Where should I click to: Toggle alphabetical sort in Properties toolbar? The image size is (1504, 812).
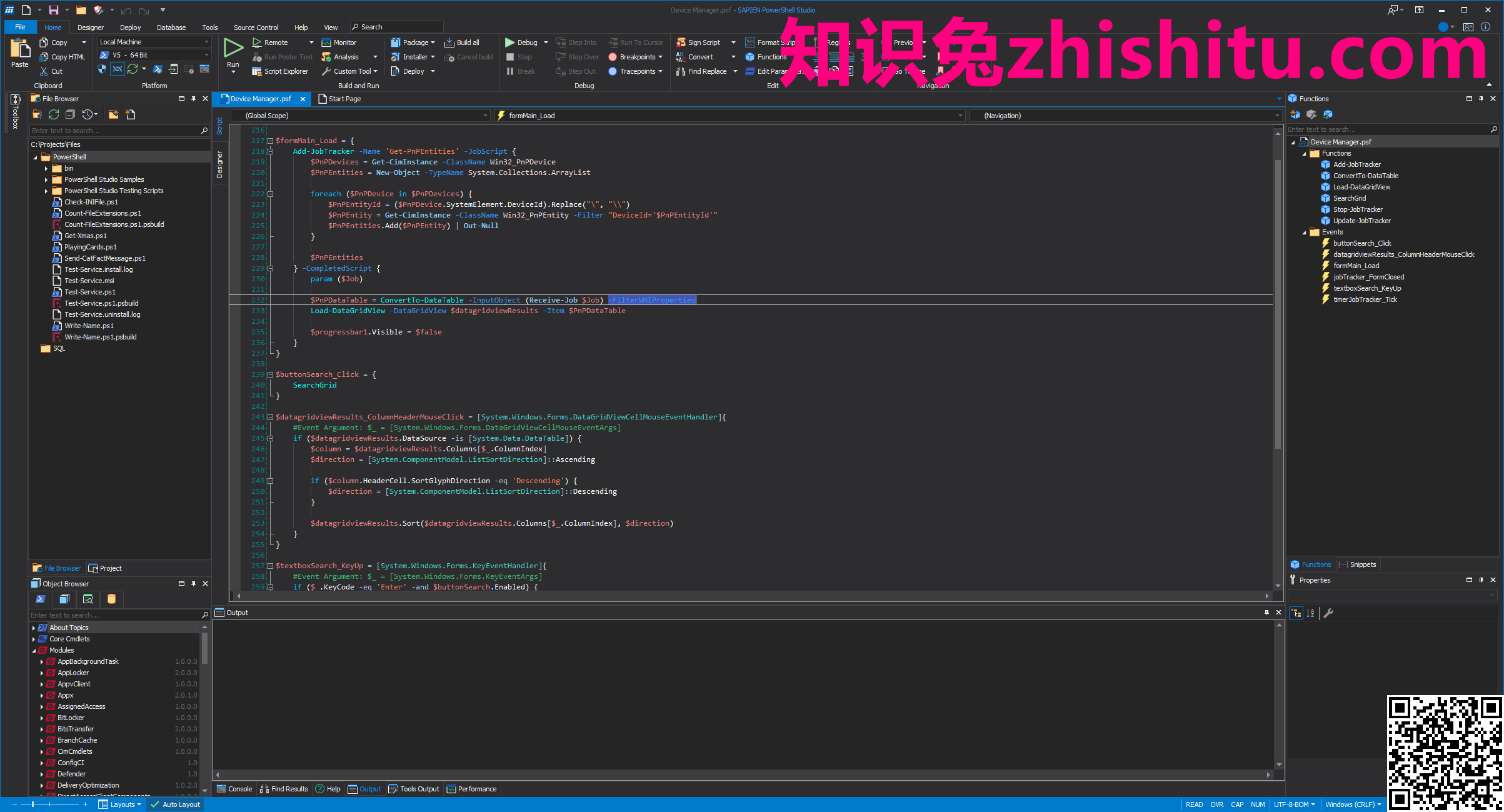[1311, 613]
